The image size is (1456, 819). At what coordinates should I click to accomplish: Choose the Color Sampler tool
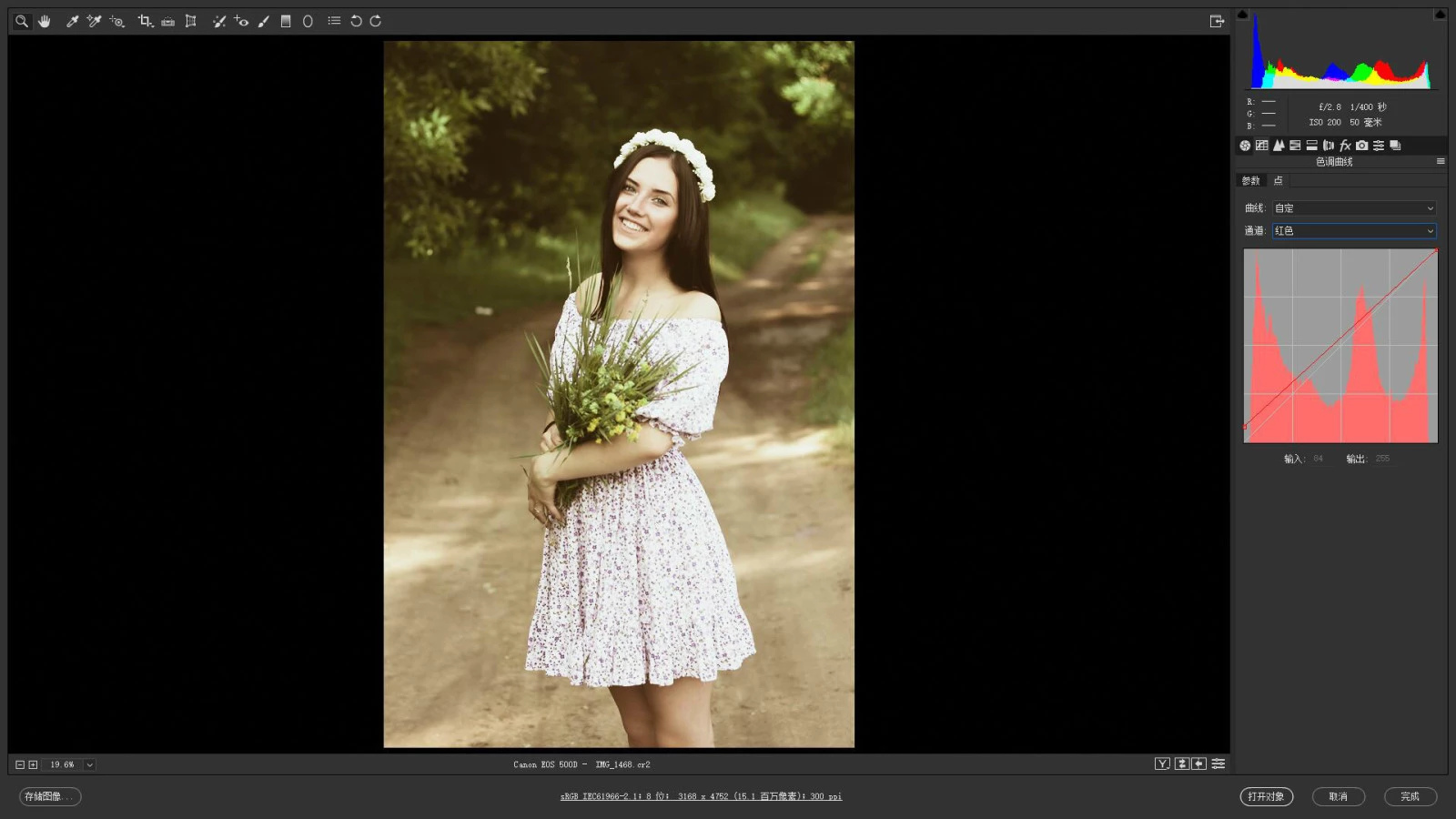click(x=94, y=21)
